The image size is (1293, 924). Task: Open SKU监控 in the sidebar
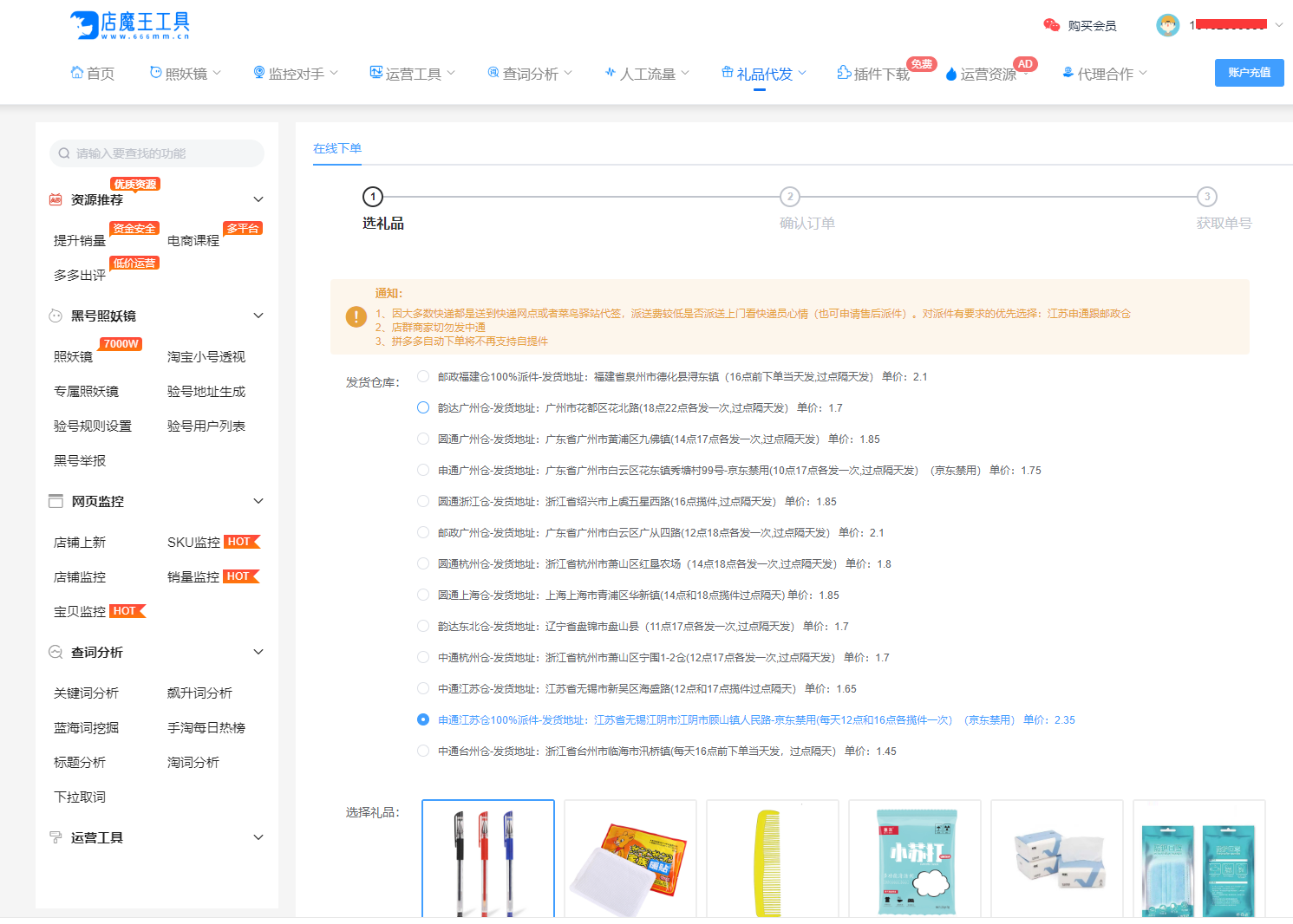tap(194, 542)
